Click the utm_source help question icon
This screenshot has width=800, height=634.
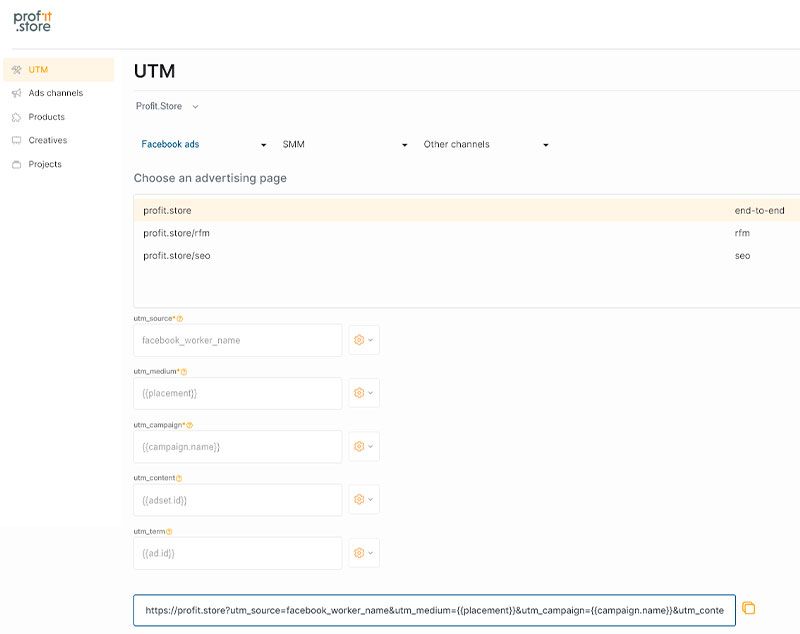[180, 319]
